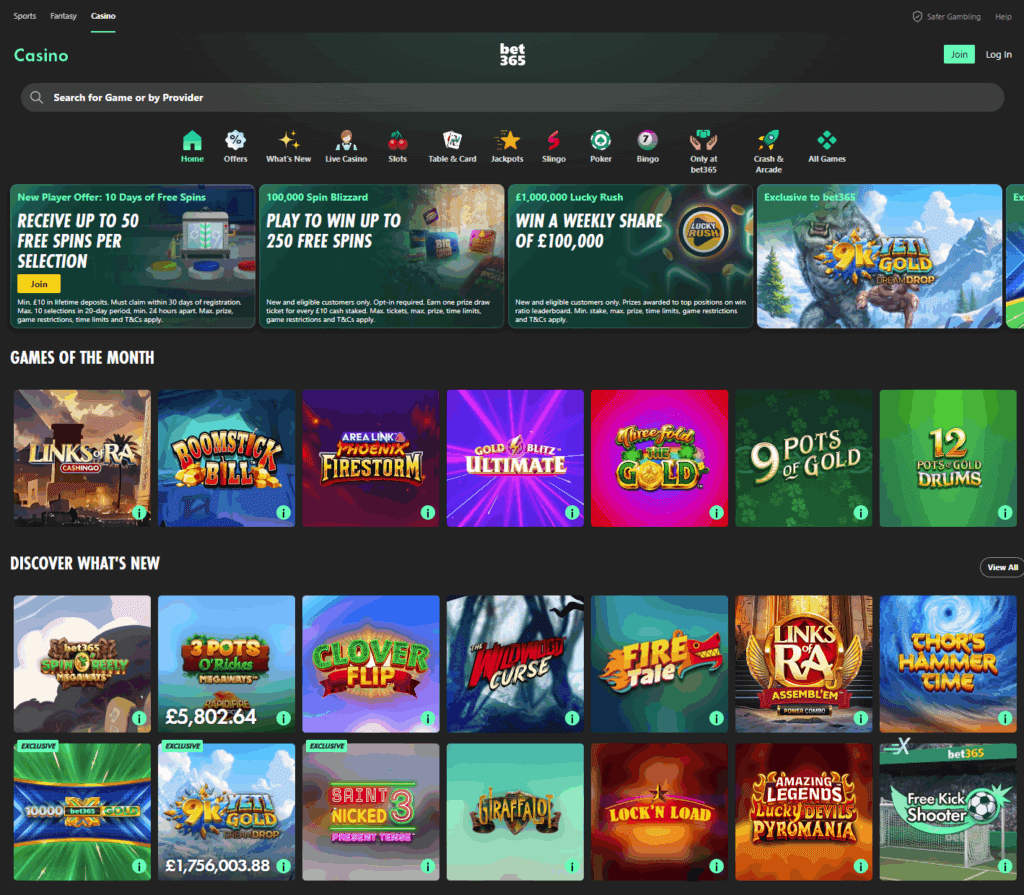Switch to the Fantasy tab
The image size is (1024, 895).
click(63, 15)
